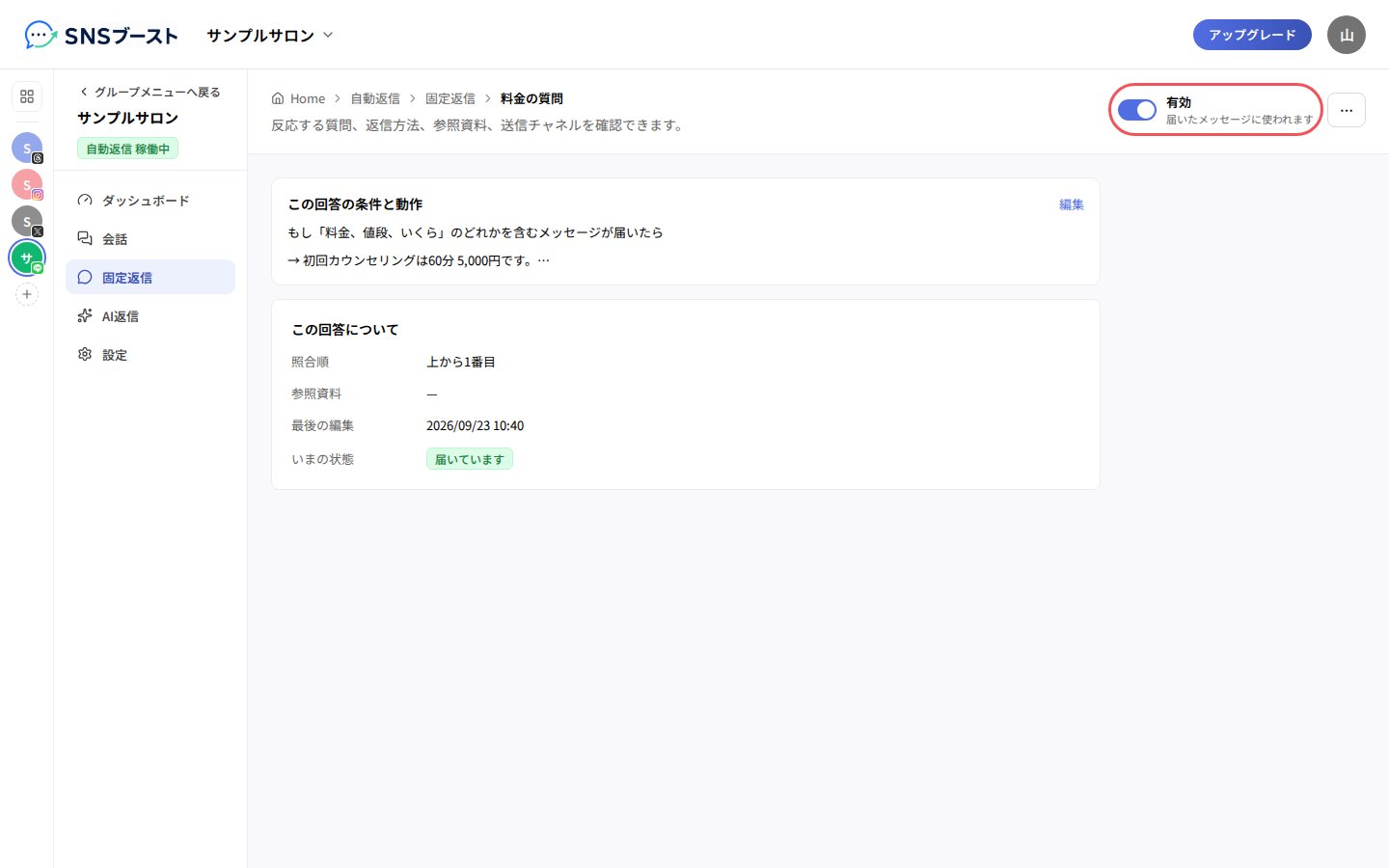Select the green LINE account avatar
1389x868 pixels.
point(27,258)
